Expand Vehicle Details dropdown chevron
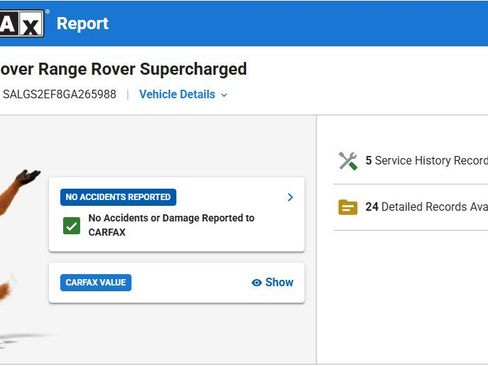This screenshot has height=366, width=488. pyautogui.click(x=224, y=95)
